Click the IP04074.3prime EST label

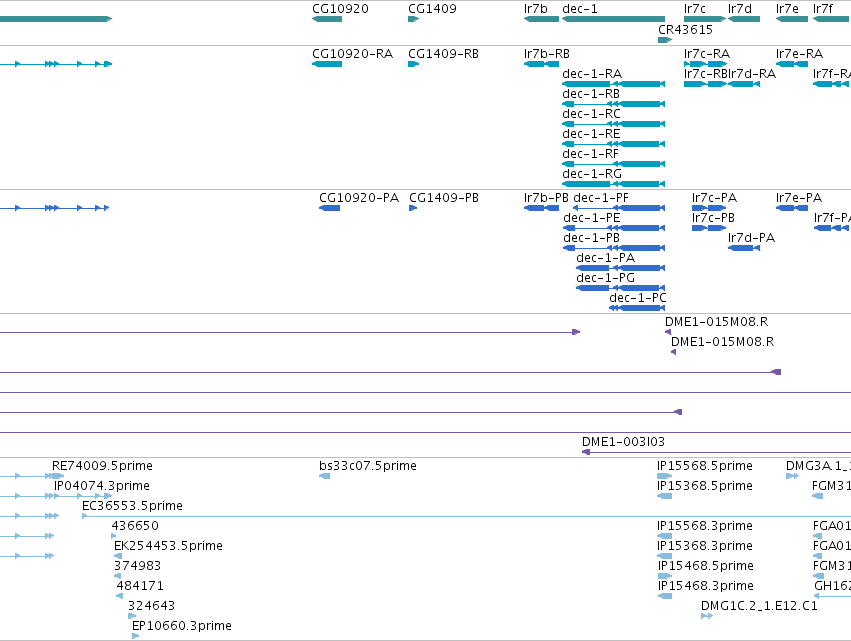tap(101, 486)
